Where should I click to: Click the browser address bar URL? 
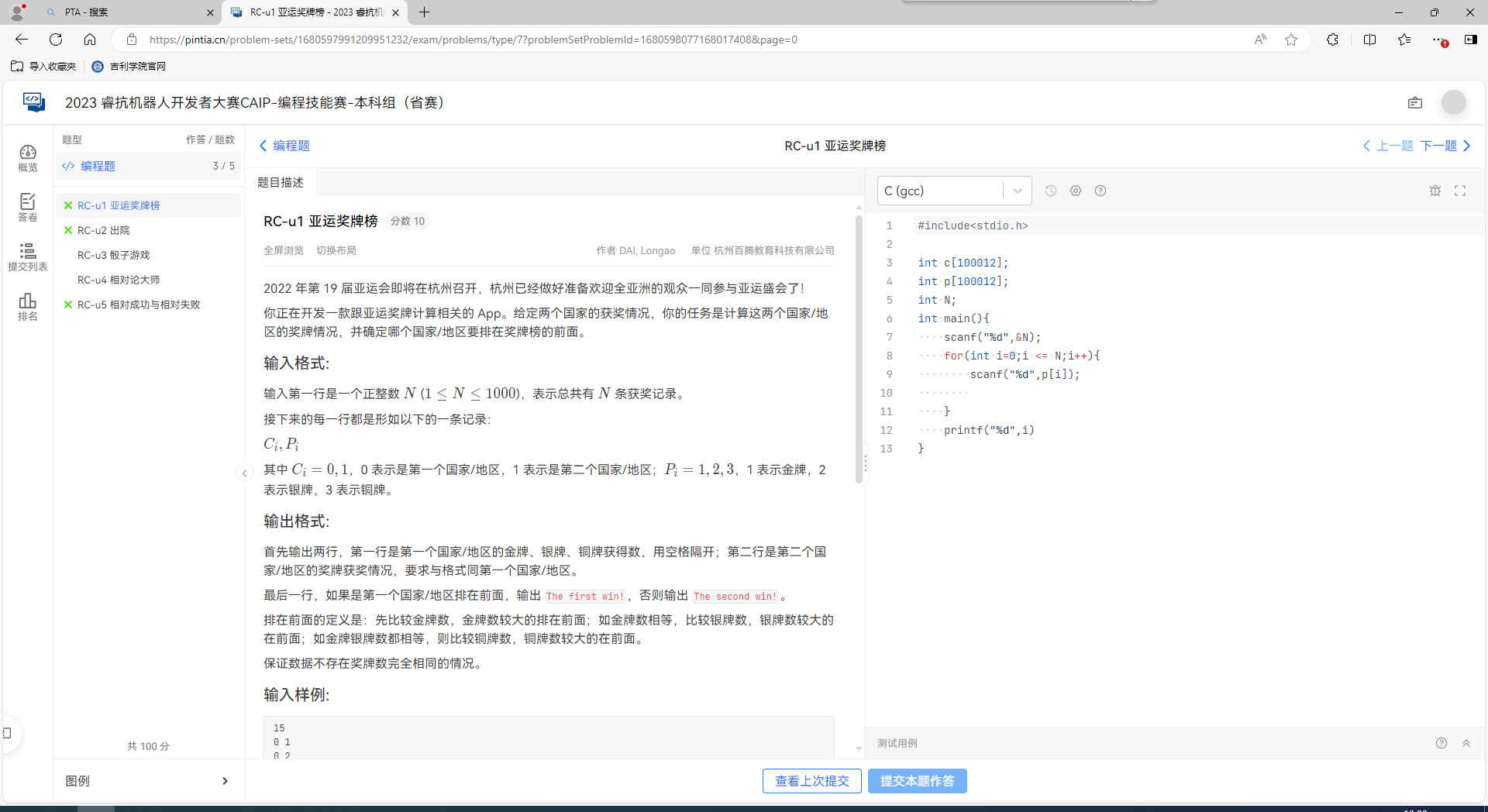pos(473,40)
